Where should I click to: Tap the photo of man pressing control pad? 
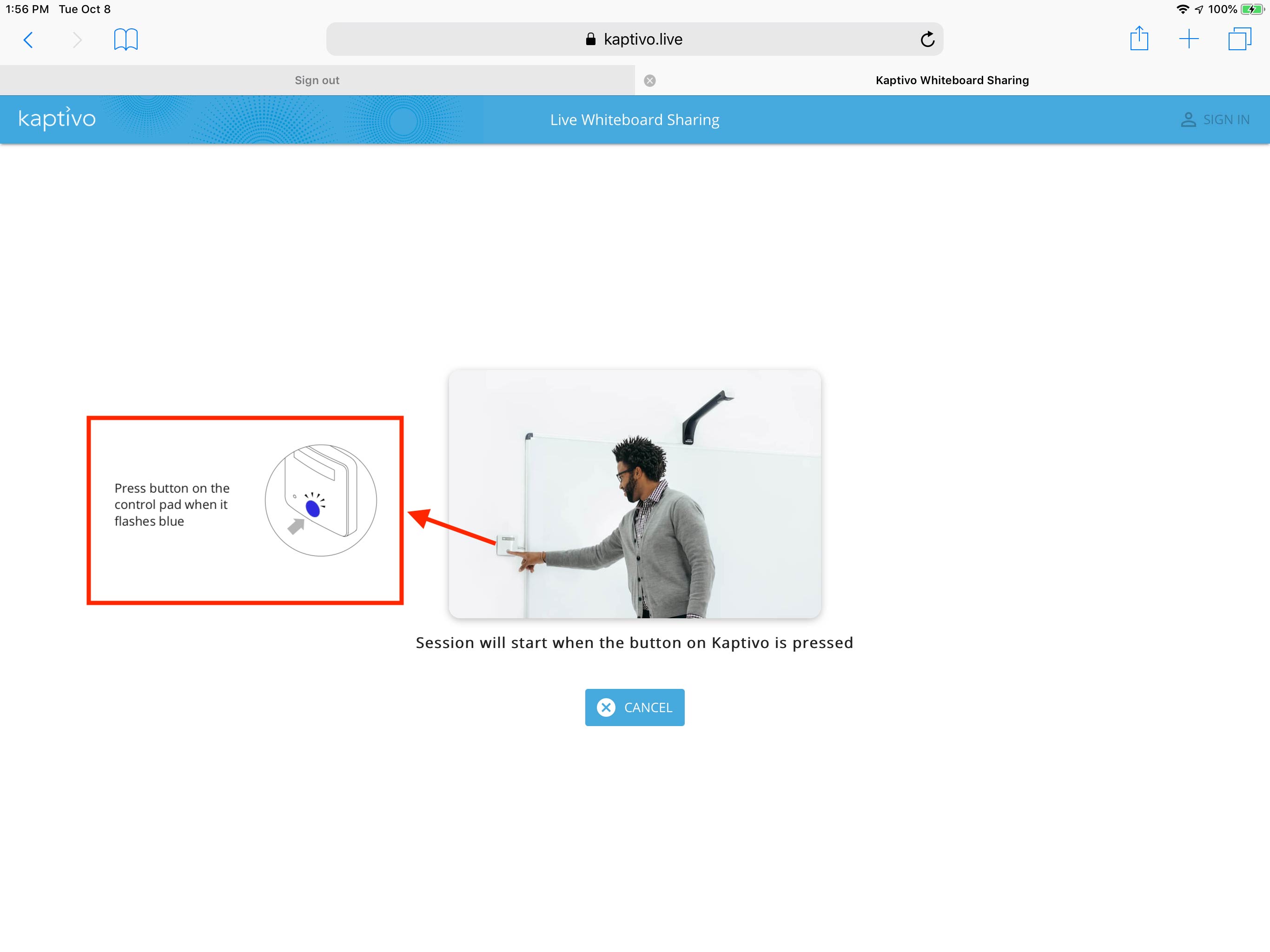(x=635, y=494)
